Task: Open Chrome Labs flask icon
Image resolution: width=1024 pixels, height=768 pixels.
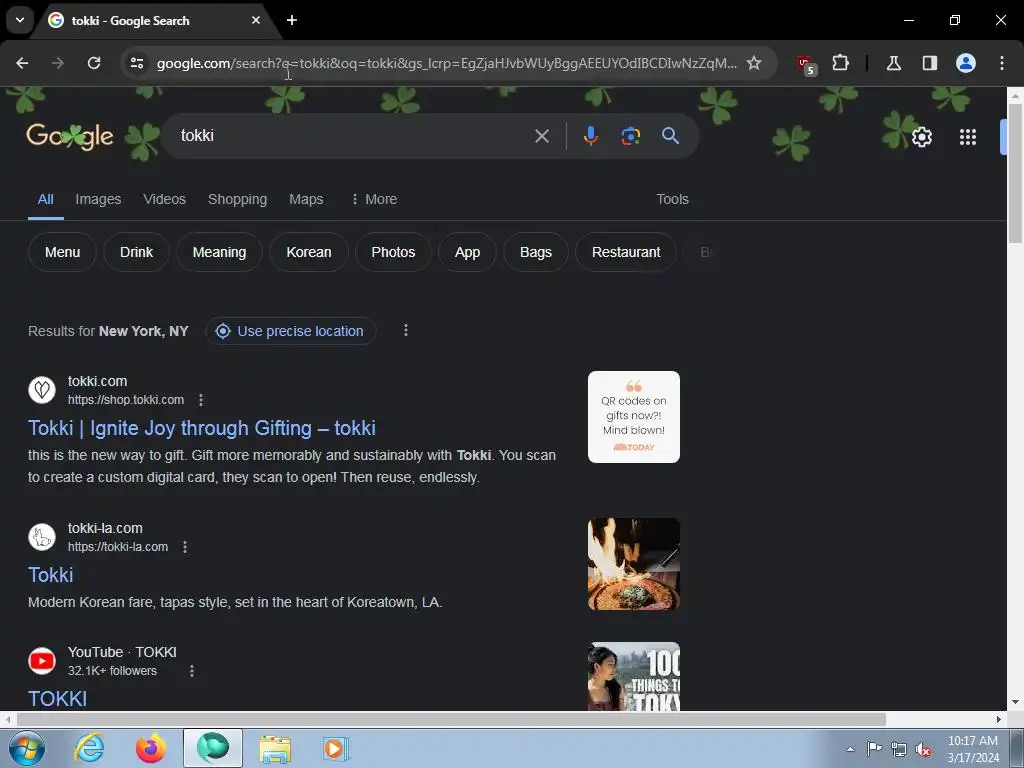Action: 893,63
